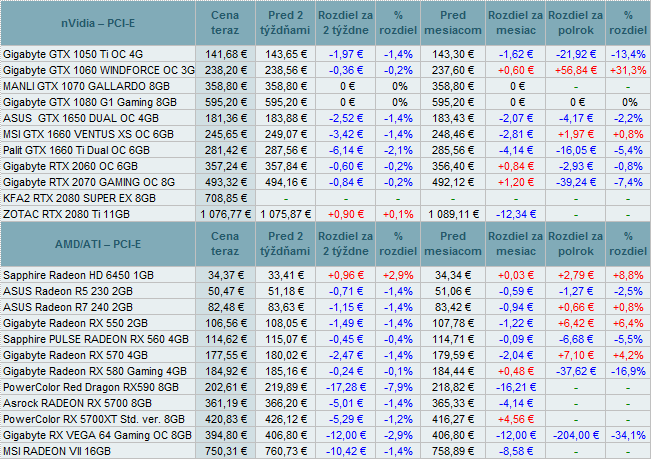Screen dimensions: 651x459
Task: Click the price '708,85 €'
Action: (225, 198)
